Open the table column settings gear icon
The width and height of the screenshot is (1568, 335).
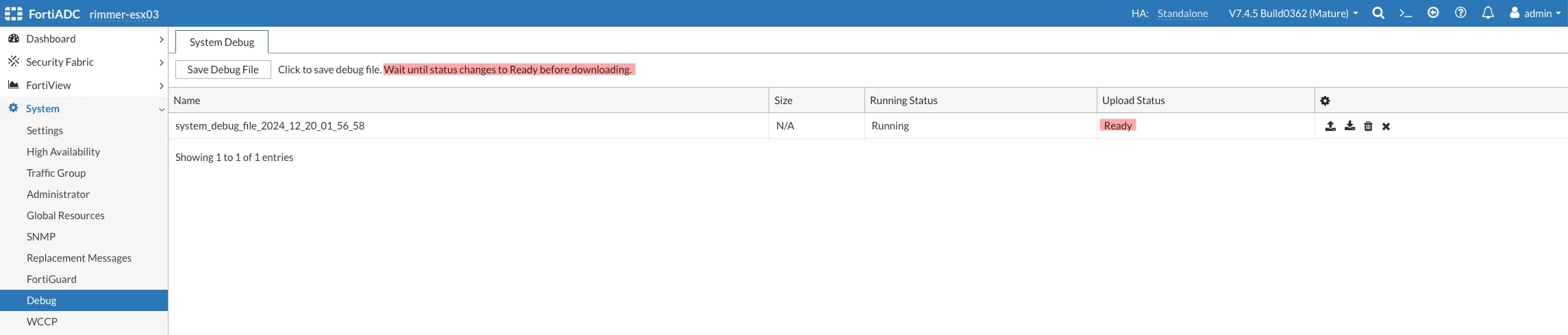1325,101
